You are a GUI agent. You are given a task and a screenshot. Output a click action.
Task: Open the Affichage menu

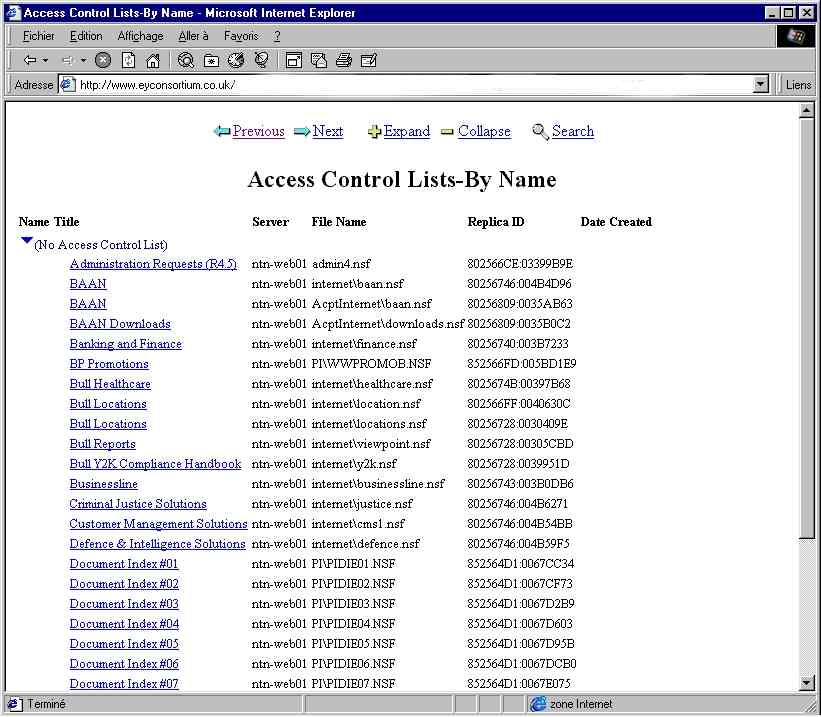click(x=140, y=36)
